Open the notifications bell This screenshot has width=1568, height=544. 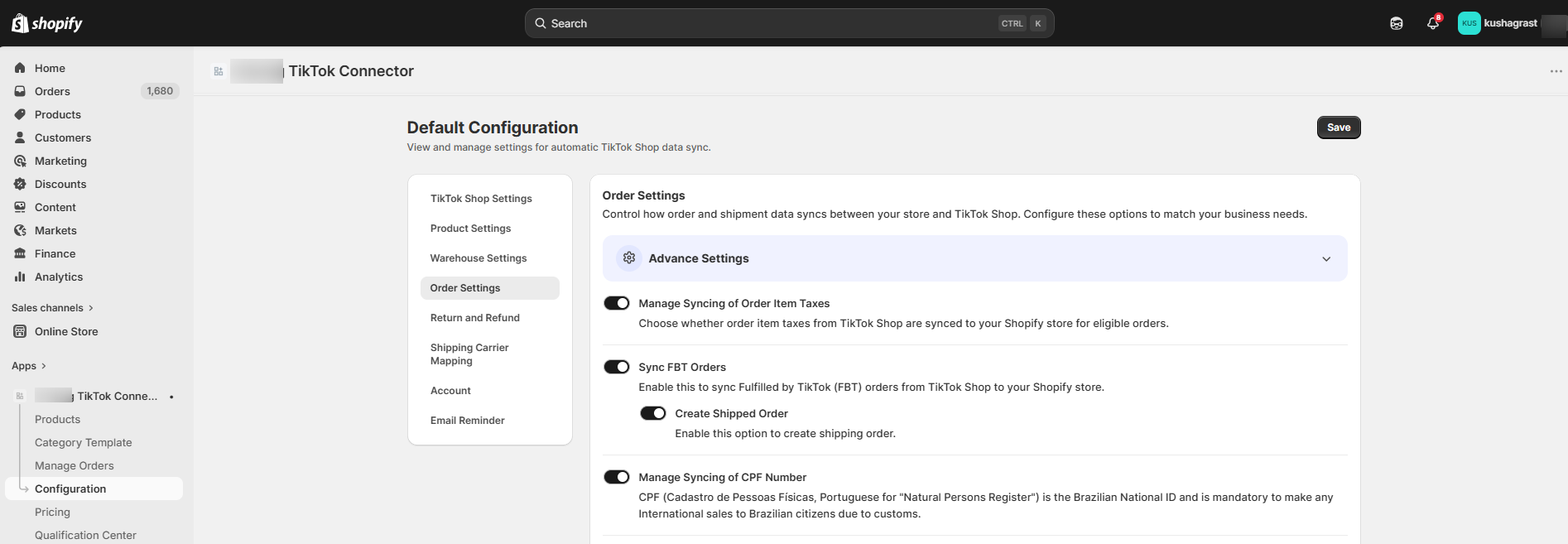coord(1432,23)
